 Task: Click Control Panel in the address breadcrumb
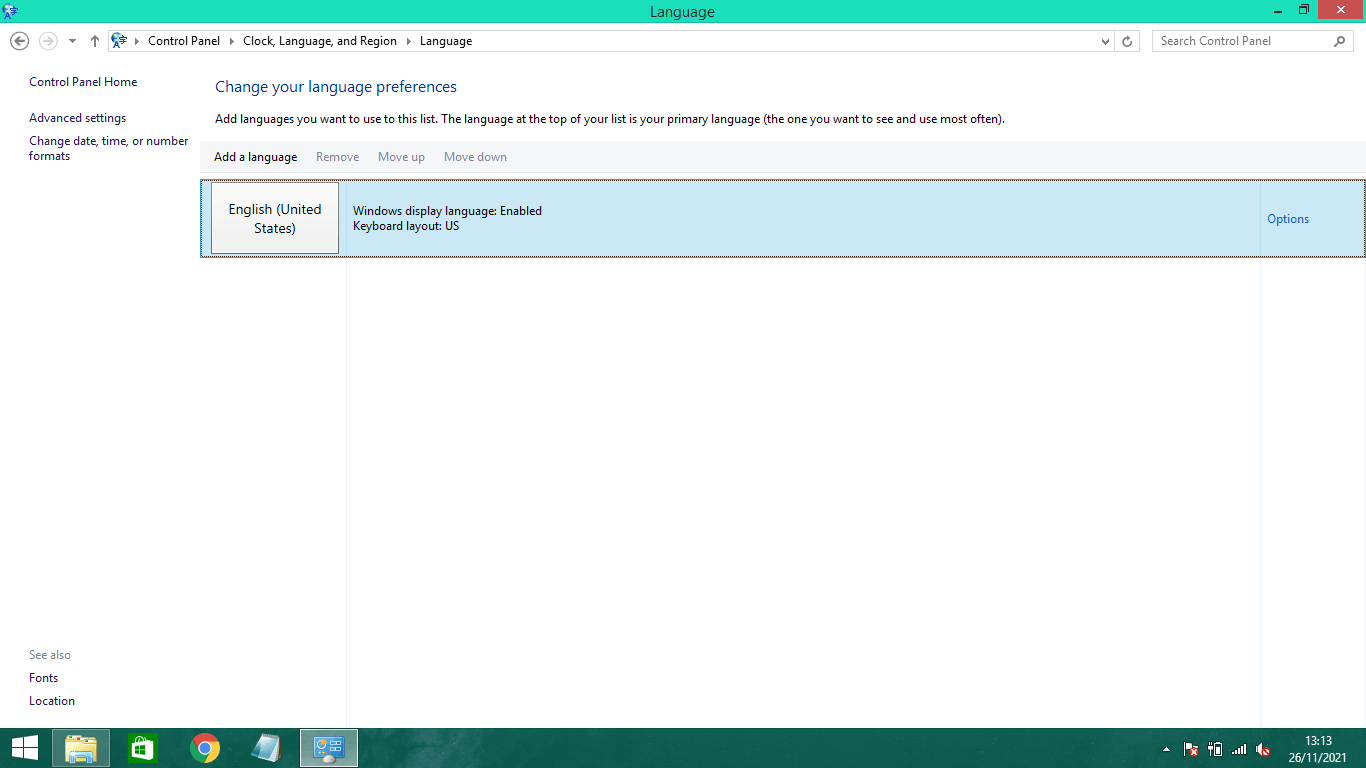coord(184,41)
